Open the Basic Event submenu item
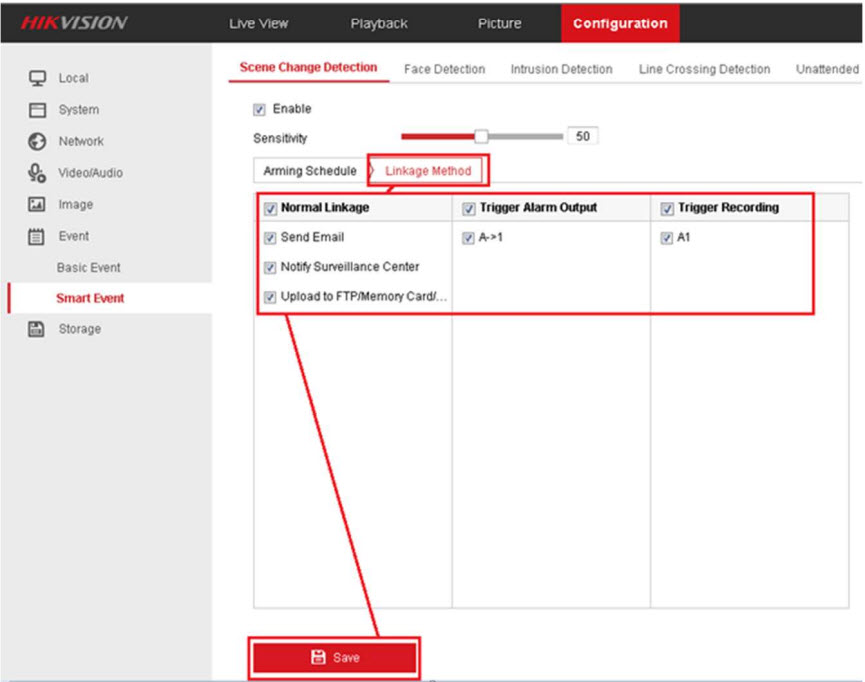 [88, 268]
